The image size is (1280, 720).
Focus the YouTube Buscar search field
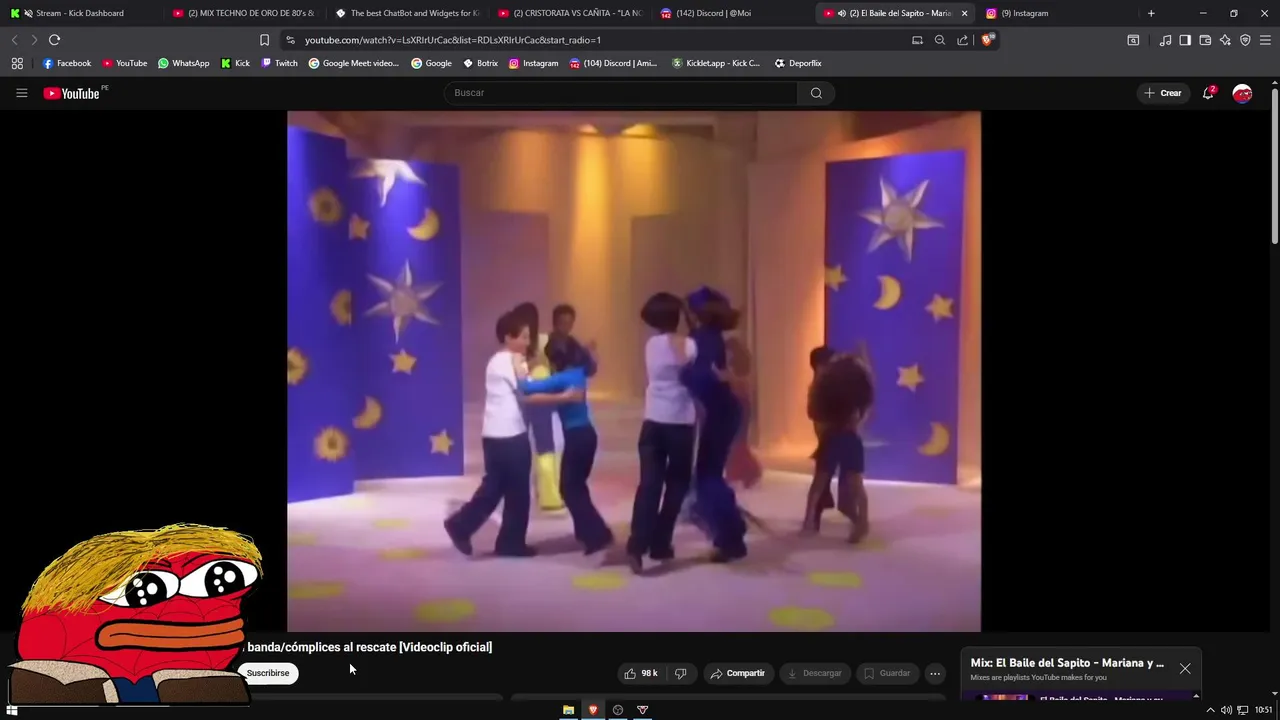[x=621, y=93]
